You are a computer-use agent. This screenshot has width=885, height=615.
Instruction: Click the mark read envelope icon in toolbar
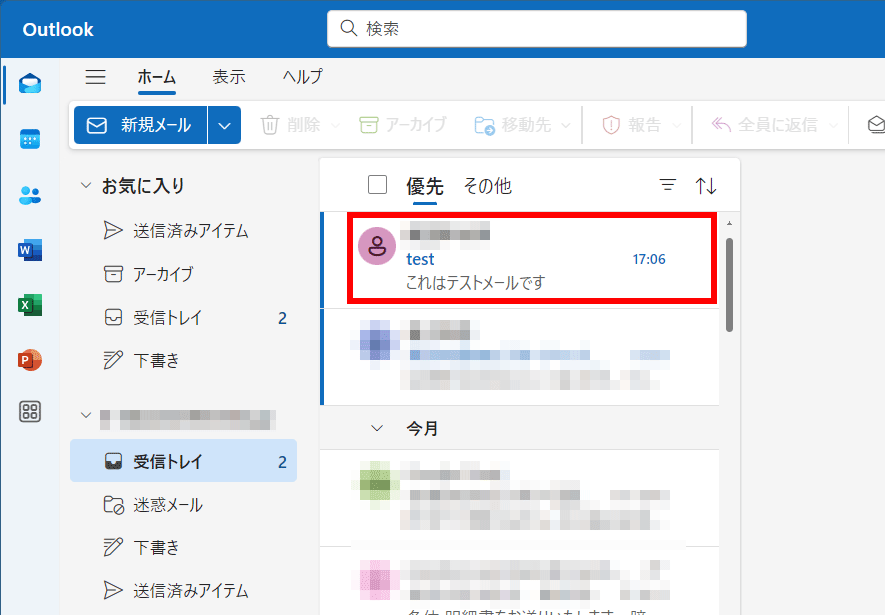click(875, 124)
